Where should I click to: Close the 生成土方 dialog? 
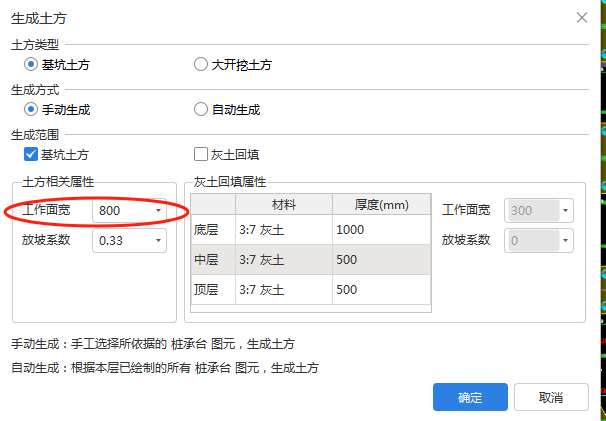click(x=582, y=18)
